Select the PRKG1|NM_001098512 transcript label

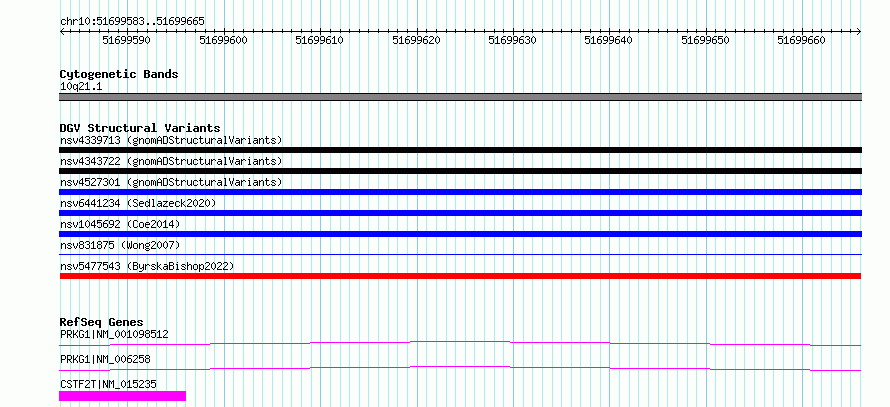point(114,334)
